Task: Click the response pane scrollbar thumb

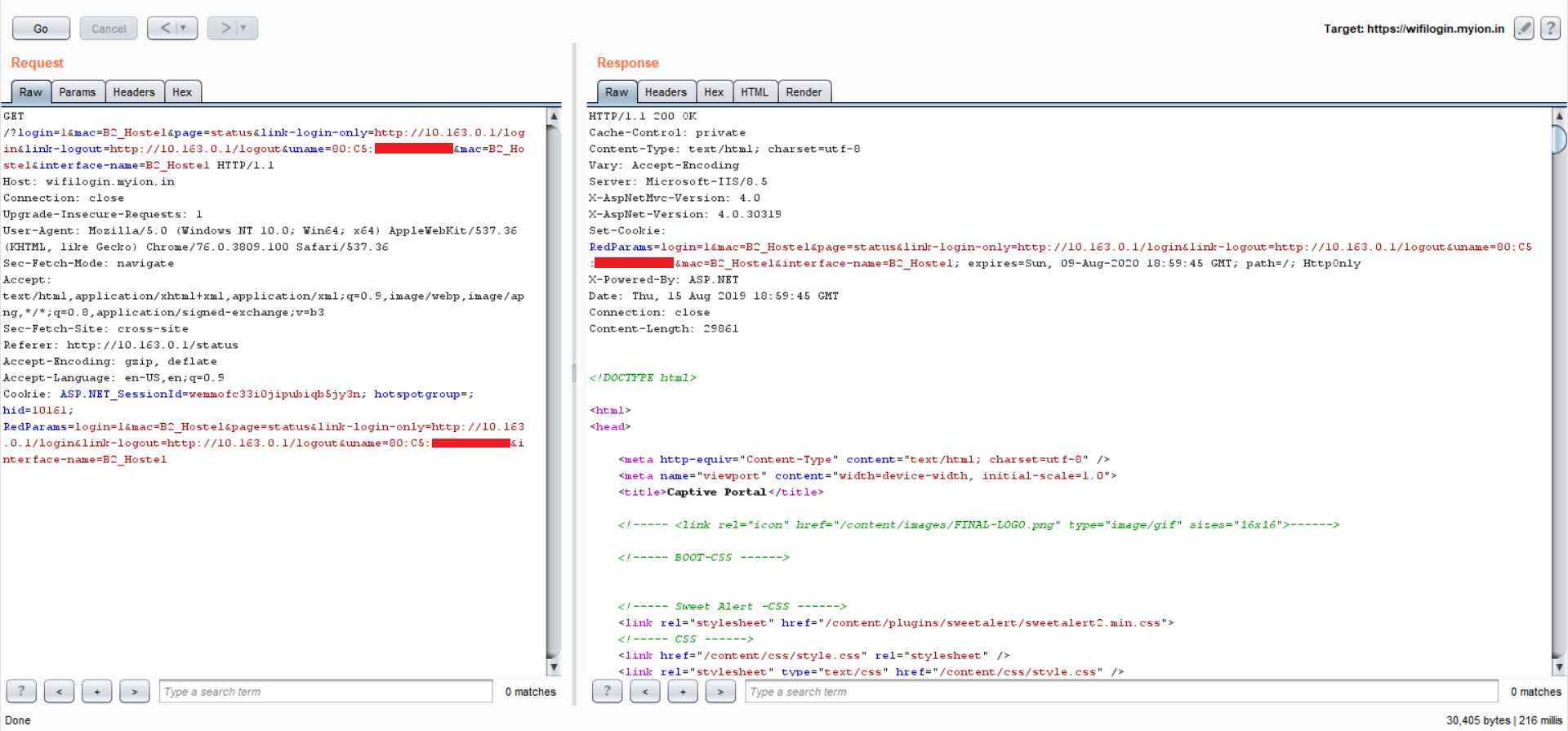Action: tap(1559, 140)
